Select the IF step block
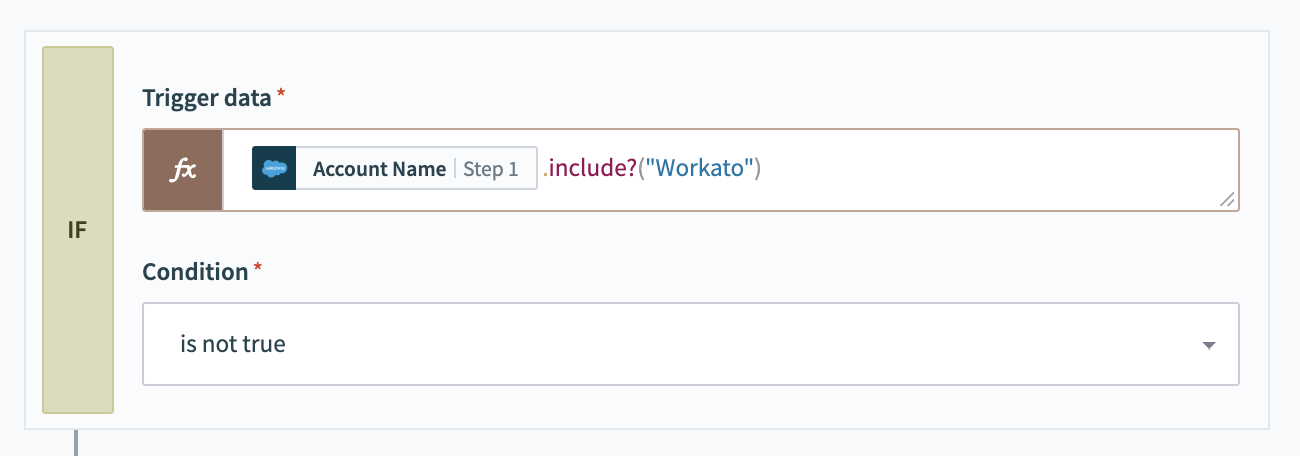This screenshot has height=456, width=1300. [77, 230]
